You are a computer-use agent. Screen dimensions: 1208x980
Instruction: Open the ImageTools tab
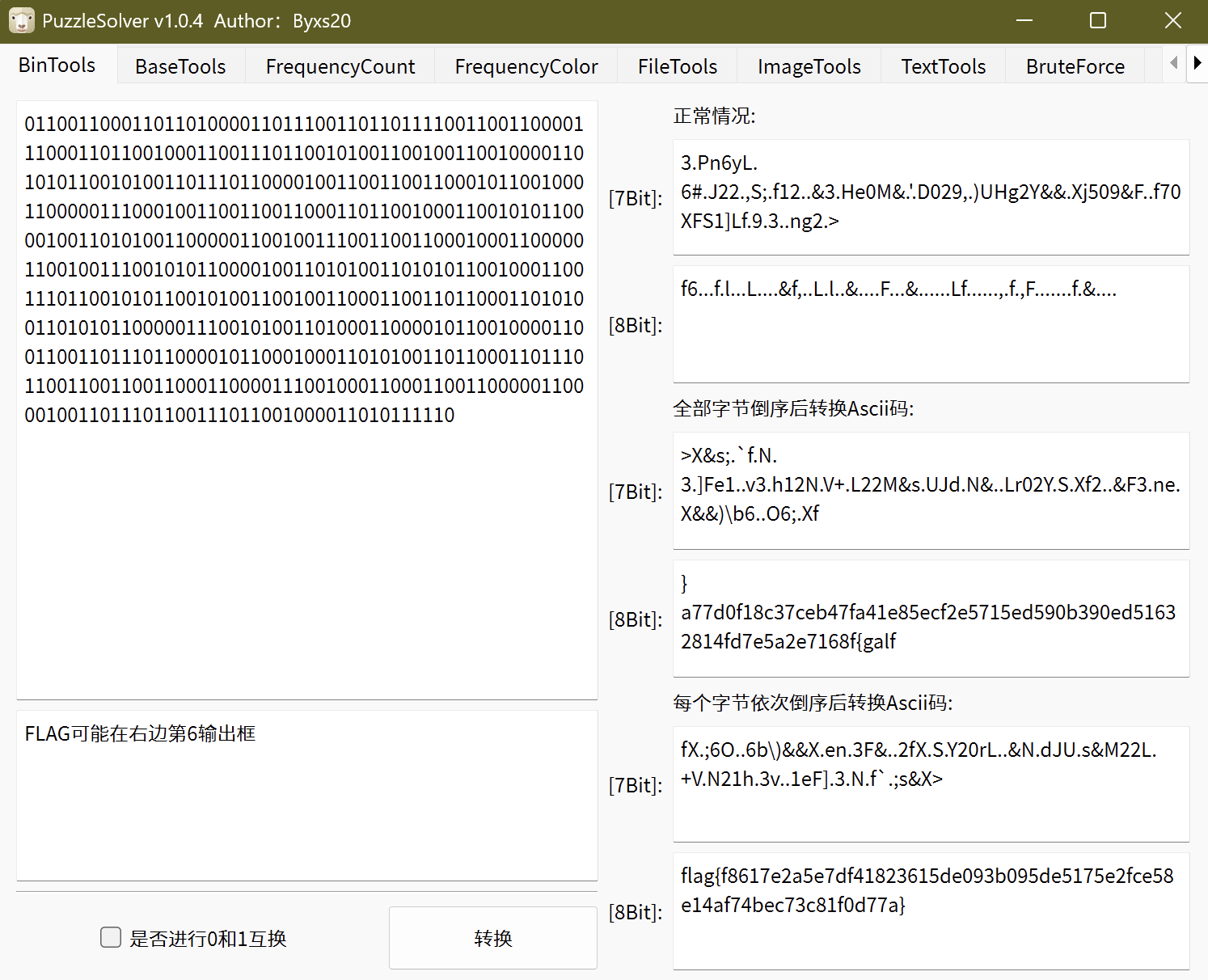click(x=809, y=66)
